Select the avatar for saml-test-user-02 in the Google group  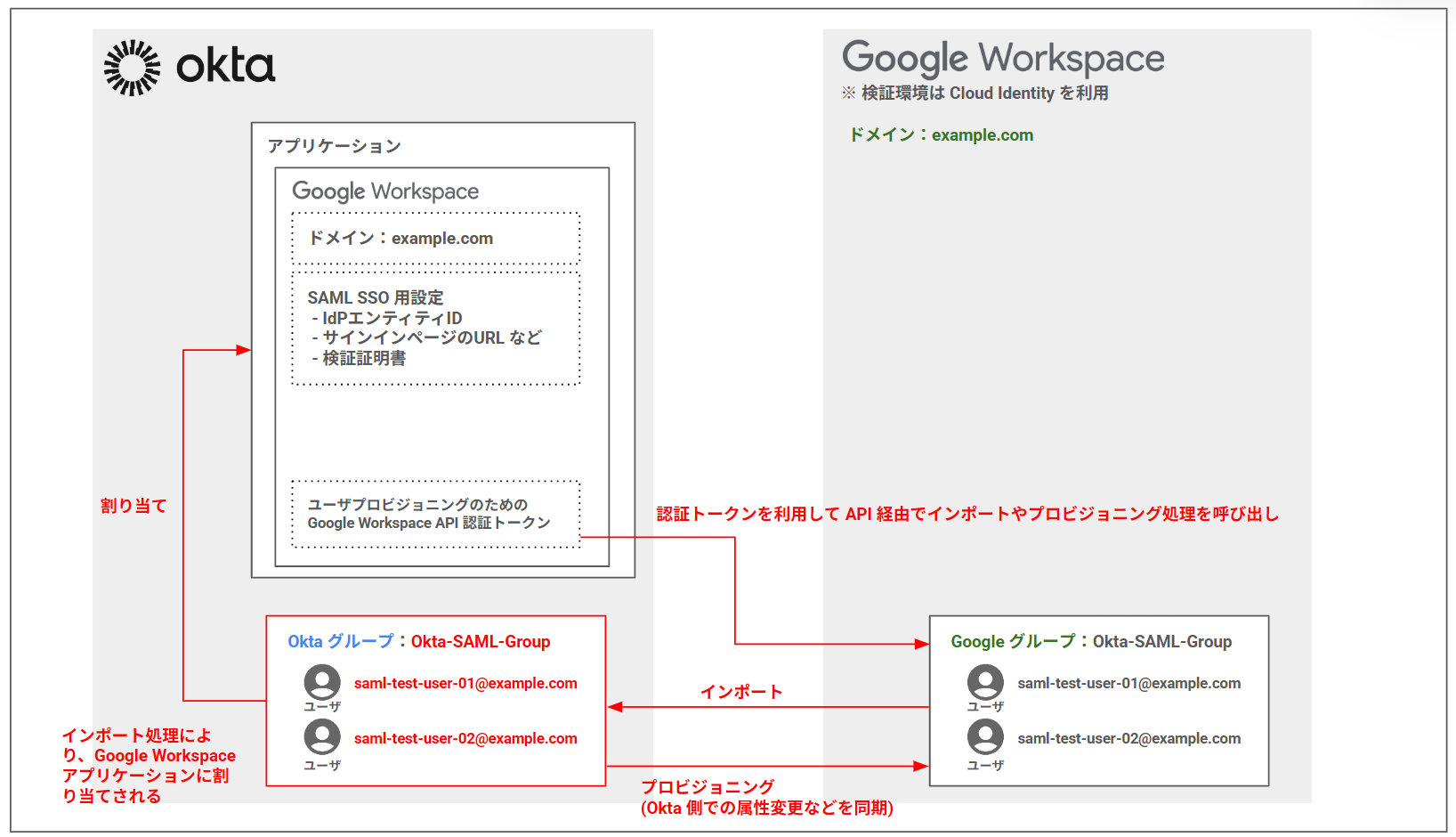[x=985, y=737]
